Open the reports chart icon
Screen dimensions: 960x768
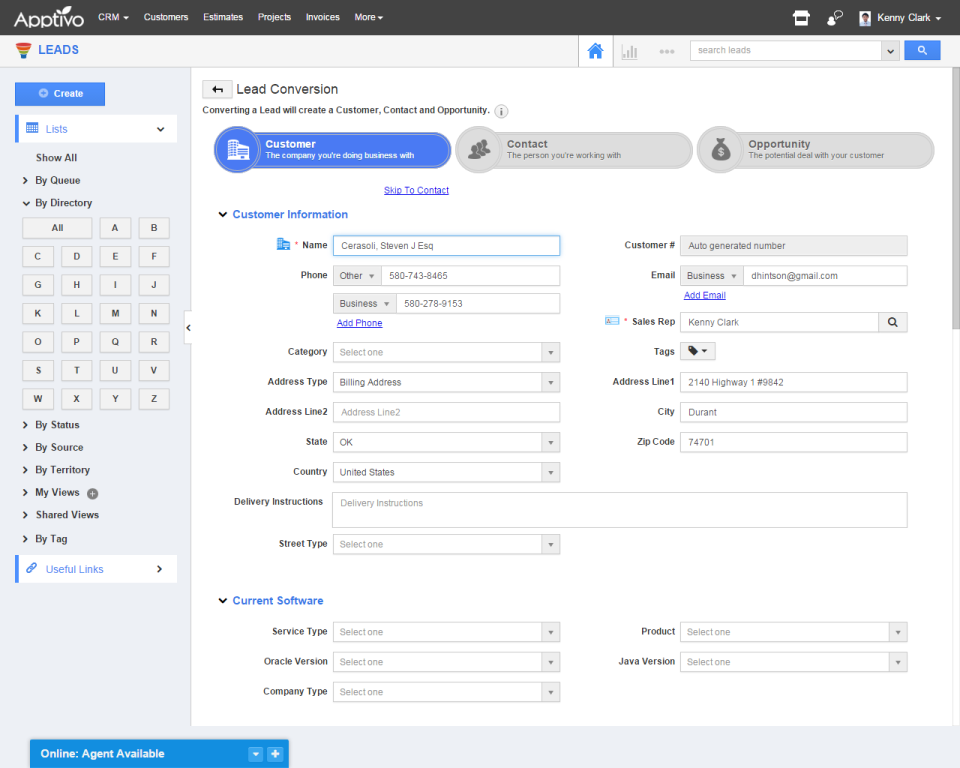(x=628, y=49)
